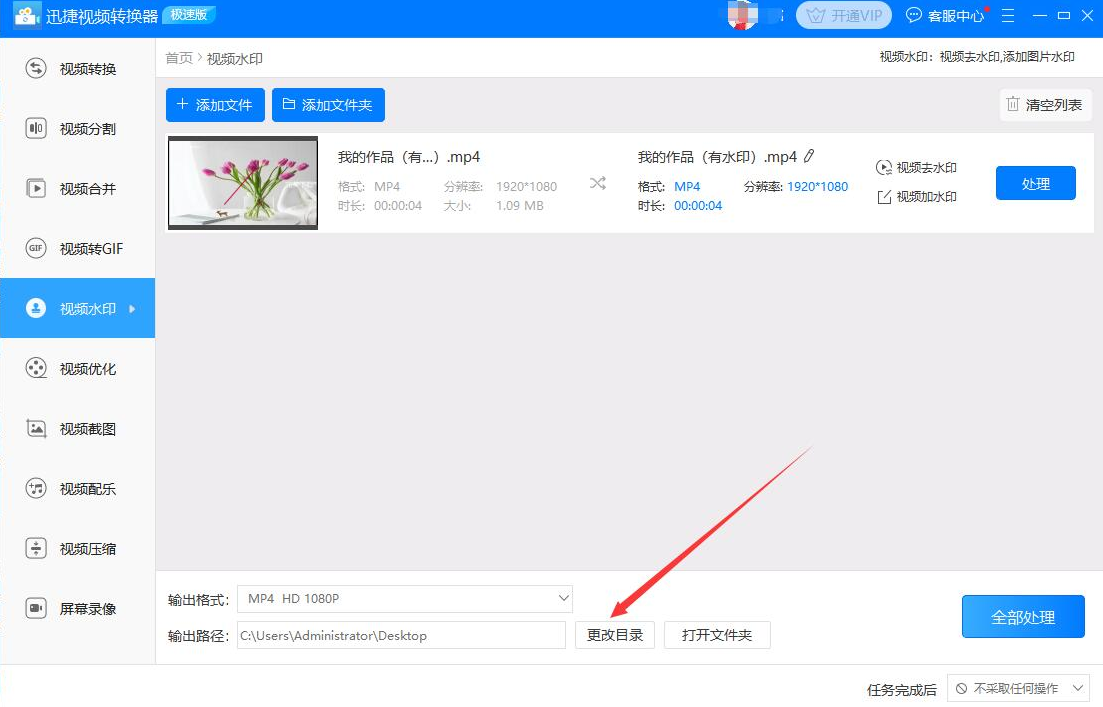
Task: Open 客服中心 in the title bar
Action: click(946, 15)
